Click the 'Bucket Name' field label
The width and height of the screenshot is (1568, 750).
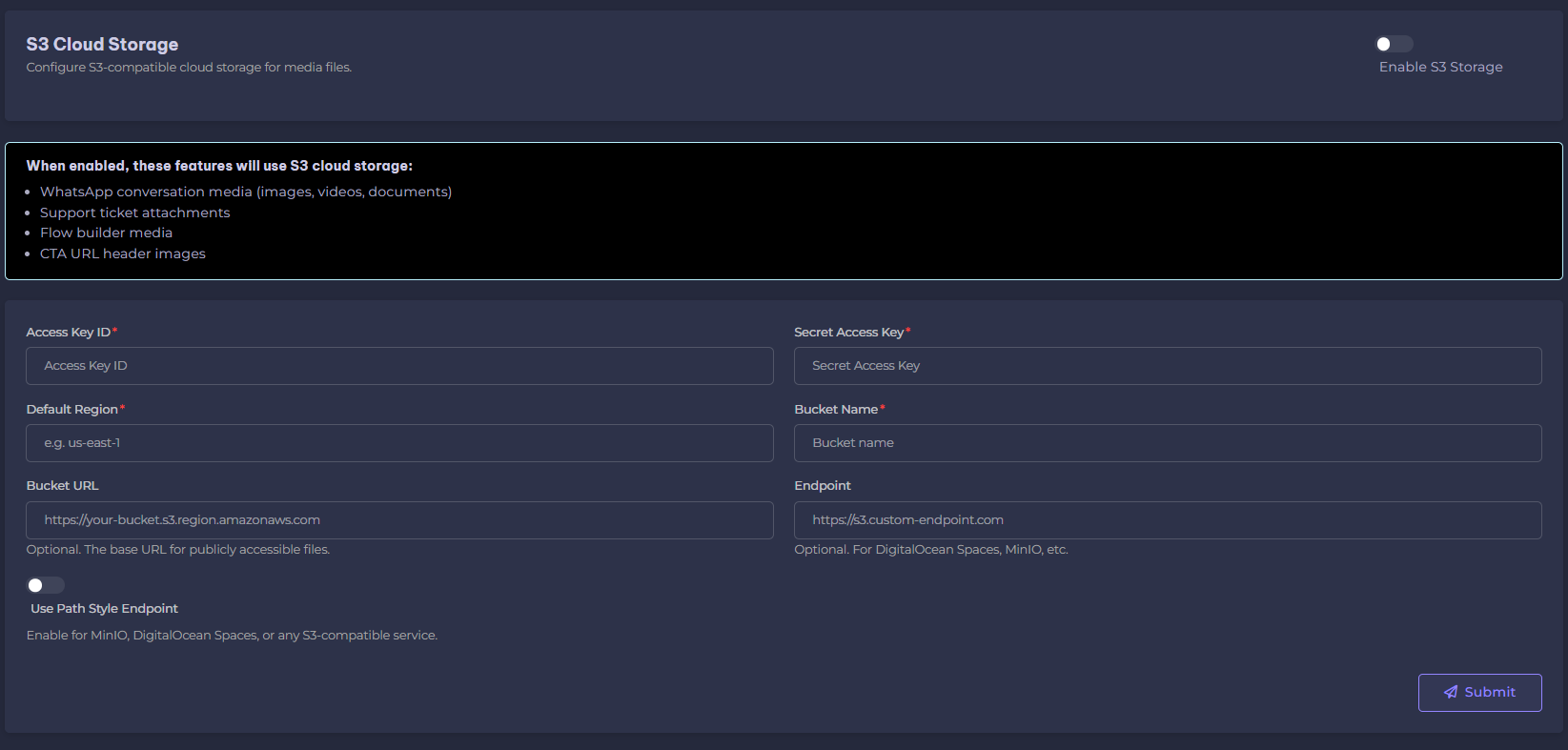[x=836, y=410]
